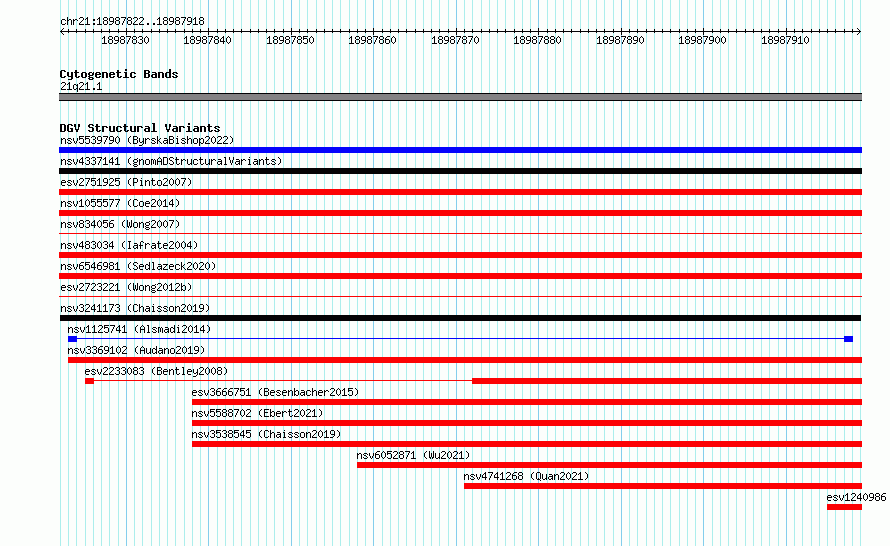The image size is (890, 546).
Task: Open the nsv4741268 (Quan2021) label
Action: coord(526,476)
